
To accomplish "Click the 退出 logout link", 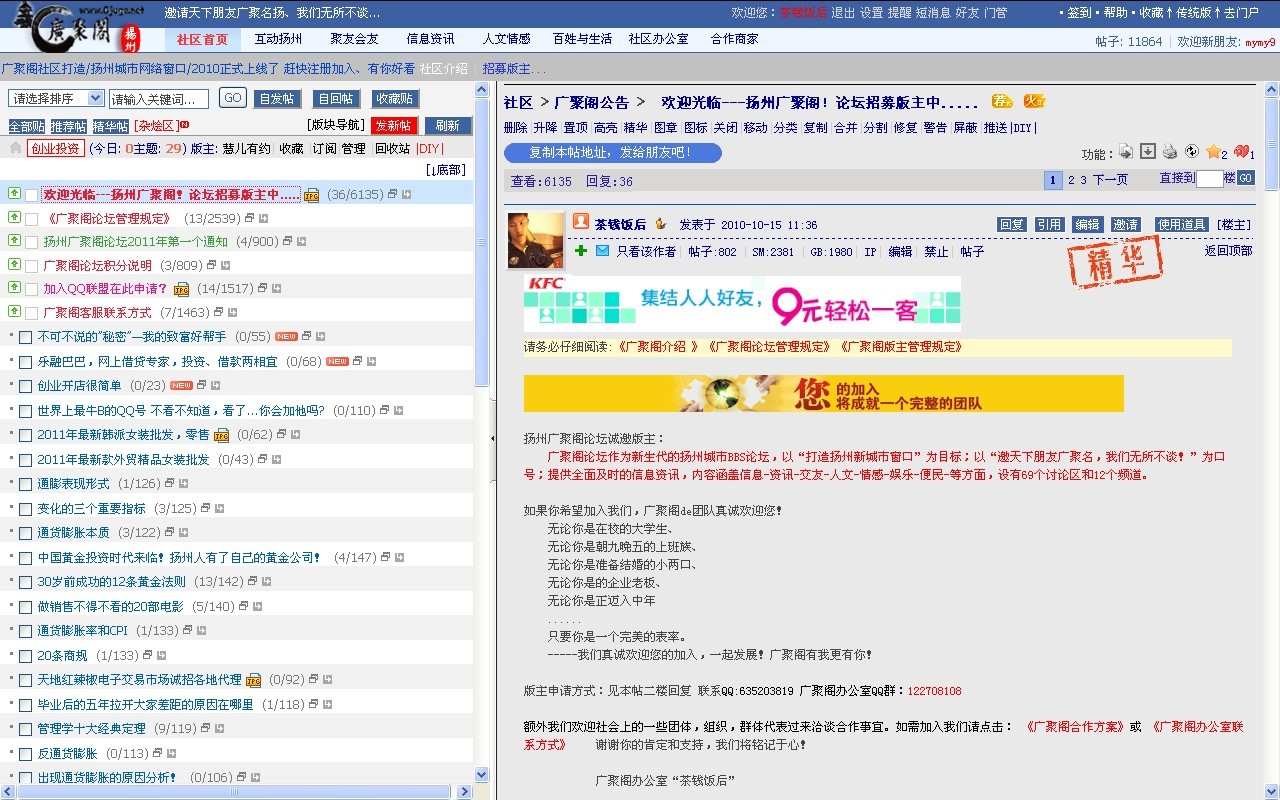I will [x=843, y=13].
